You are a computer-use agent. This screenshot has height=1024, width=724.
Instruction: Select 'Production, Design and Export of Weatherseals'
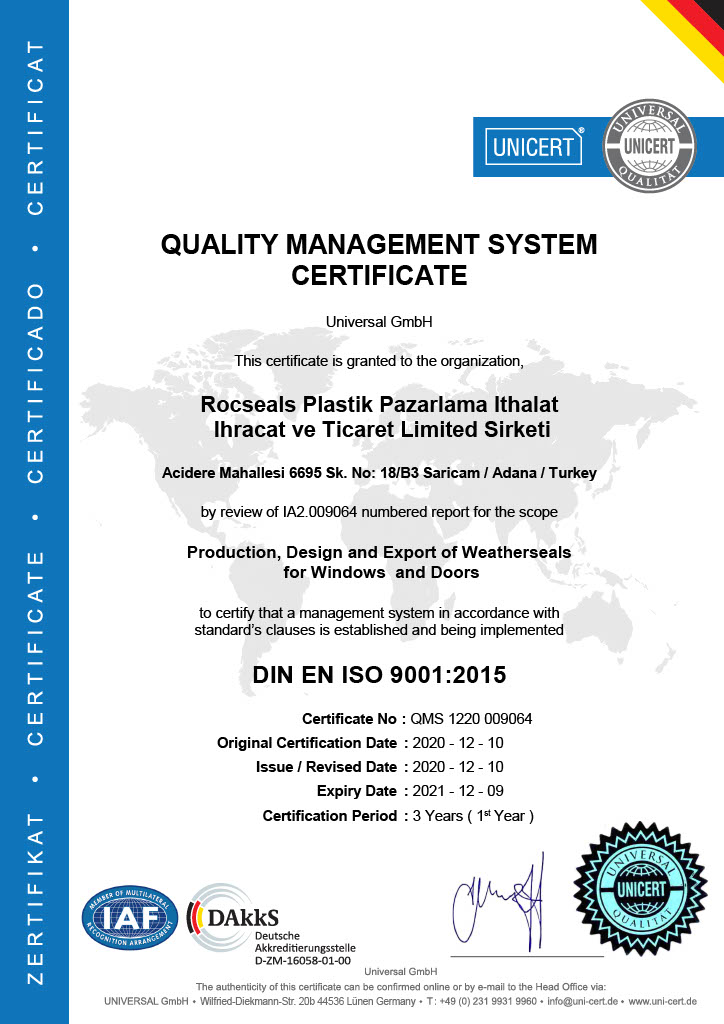[x=379, y=552]
